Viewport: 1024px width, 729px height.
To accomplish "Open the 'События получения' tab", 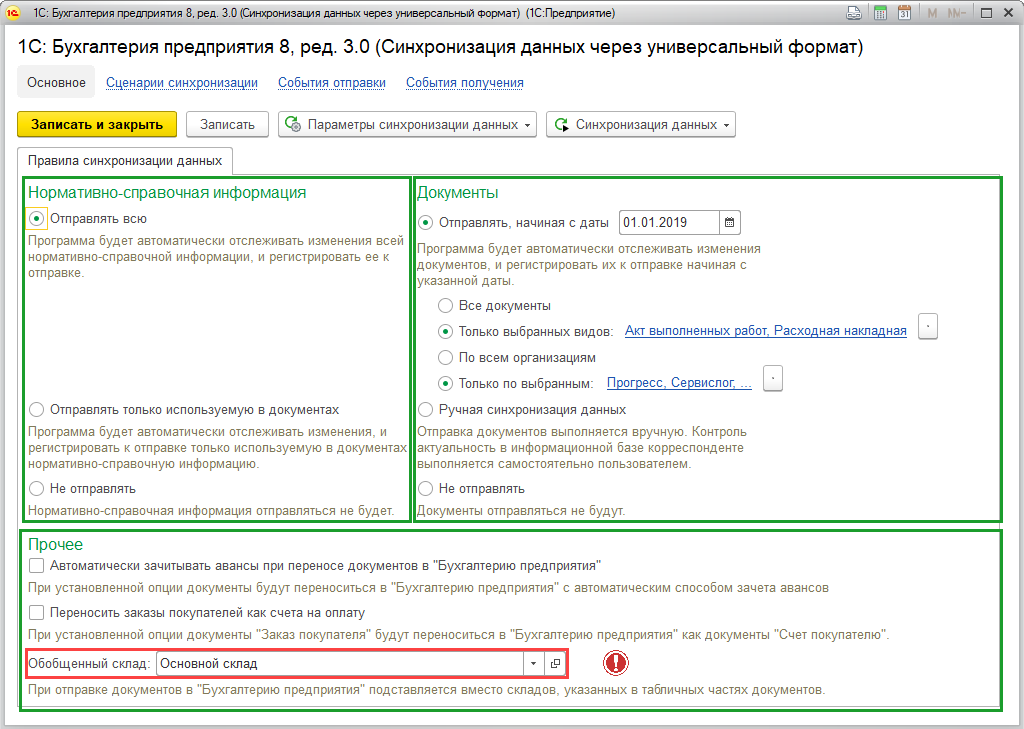I will click(464, 83).
